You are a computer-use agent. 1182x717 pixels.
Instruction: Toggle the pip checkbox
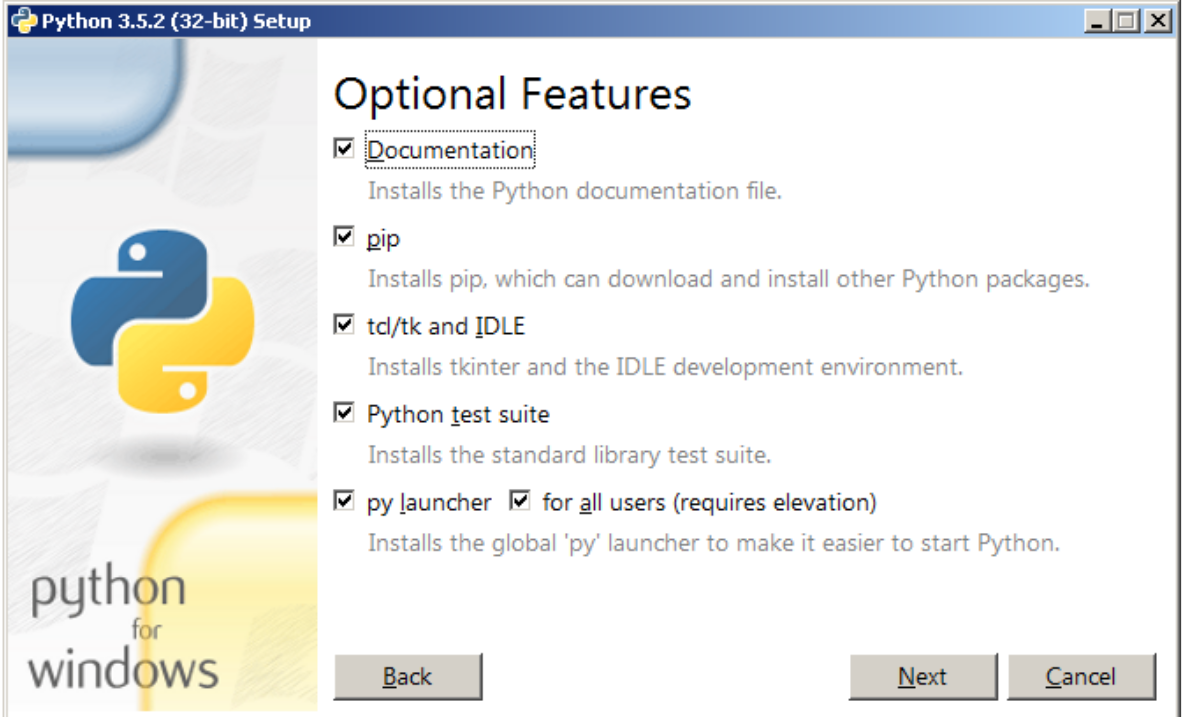(344, 238)
